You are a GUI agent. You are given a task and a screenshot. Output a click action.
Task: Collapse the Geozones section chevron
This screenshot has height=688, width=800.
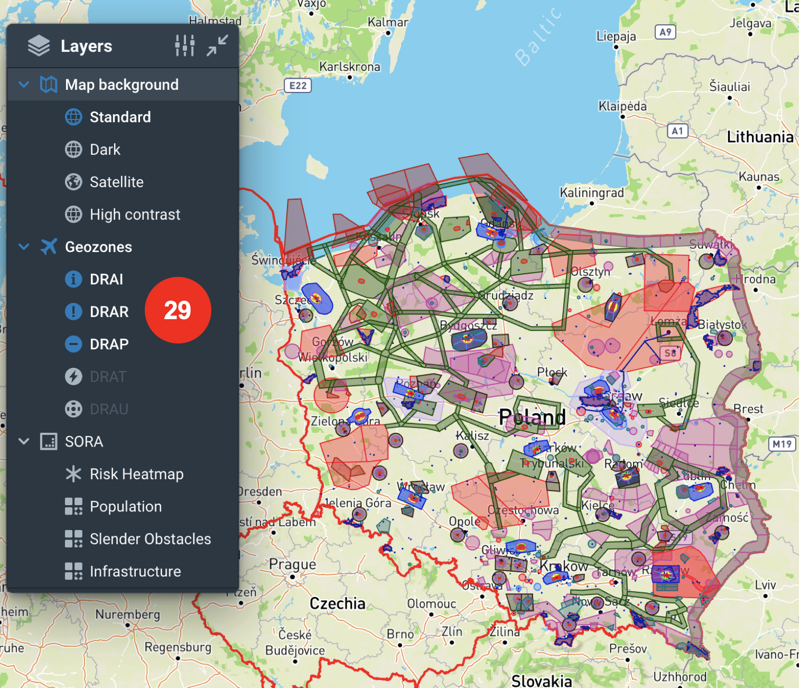point(24,247)
